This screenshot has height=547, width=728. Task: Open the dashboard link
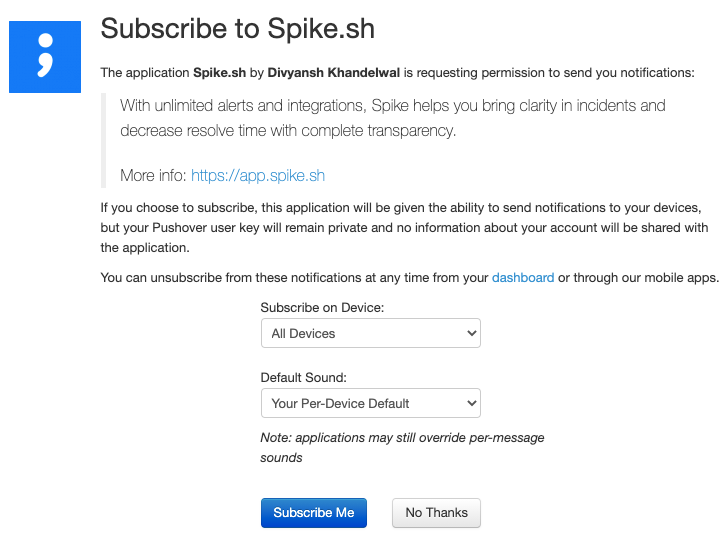click(x=522, y=277)
